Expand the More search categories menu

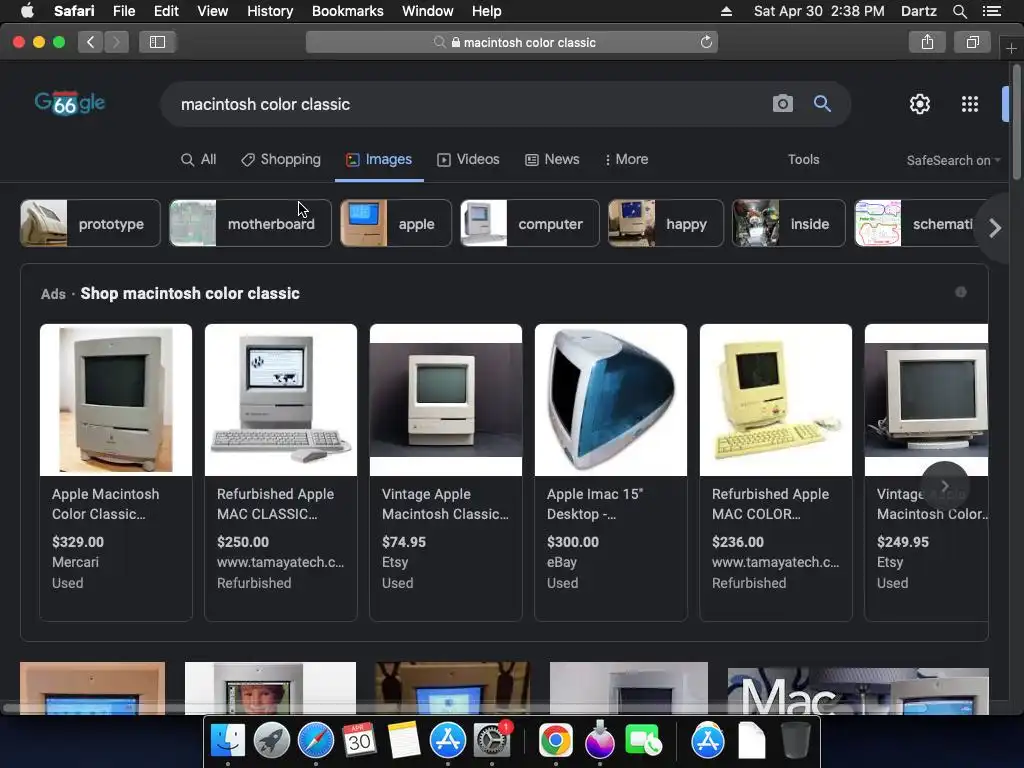(626, 159)
